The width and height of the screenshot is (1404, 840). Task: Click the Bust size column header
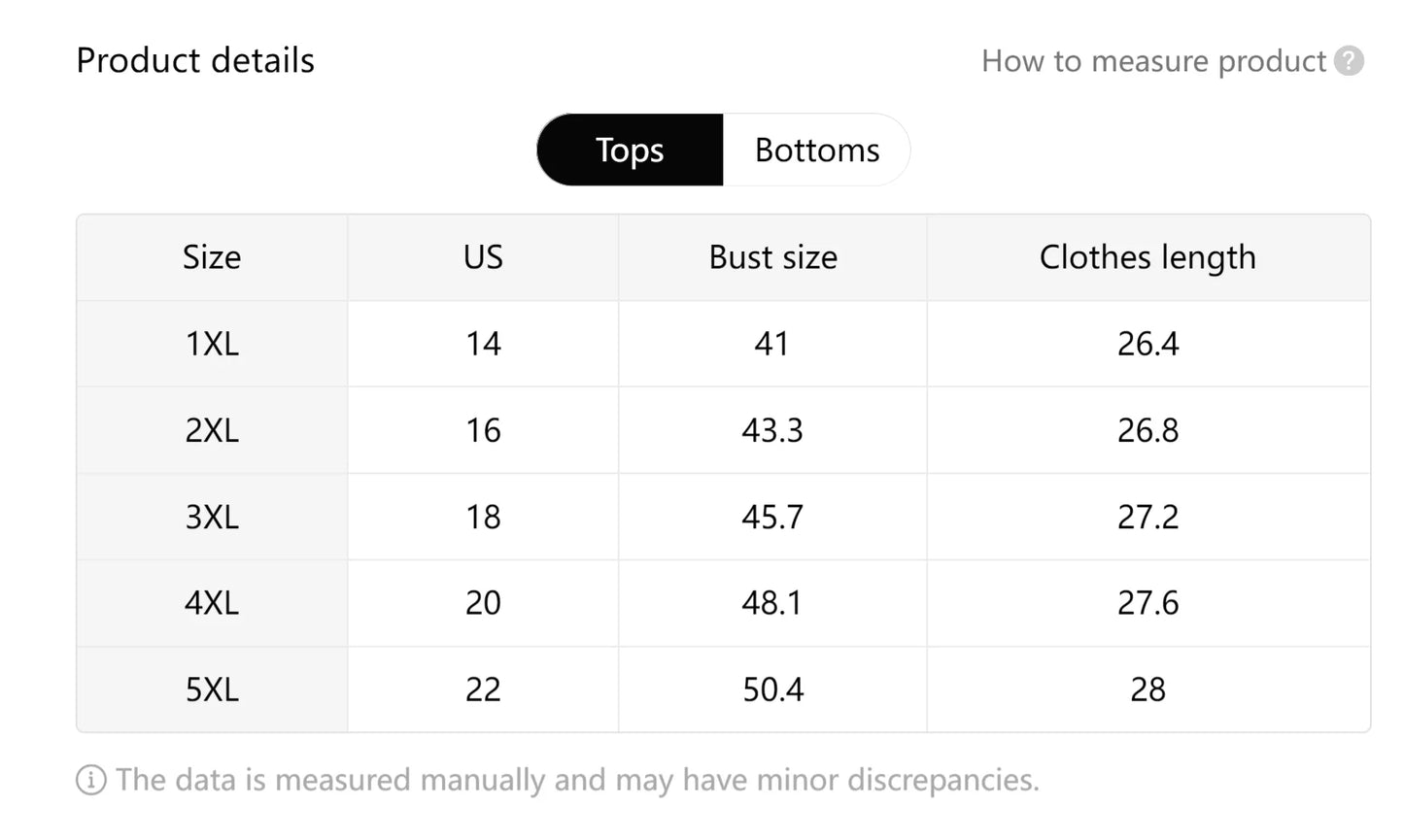772,257
